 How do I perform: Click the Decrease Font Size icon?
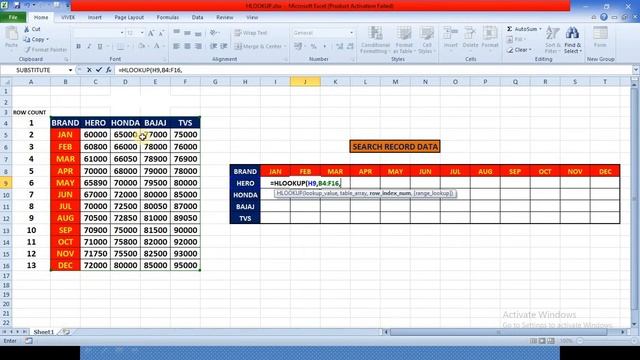(162, 33)
